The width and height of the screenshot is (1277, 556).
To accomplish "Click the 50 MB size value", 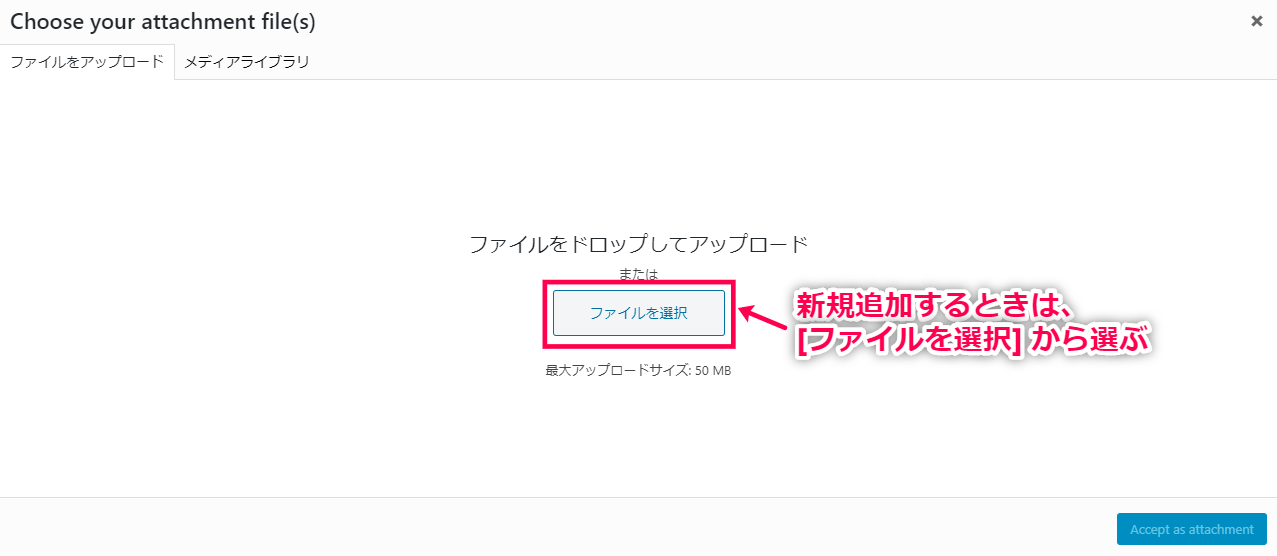I will click(713, 370).
